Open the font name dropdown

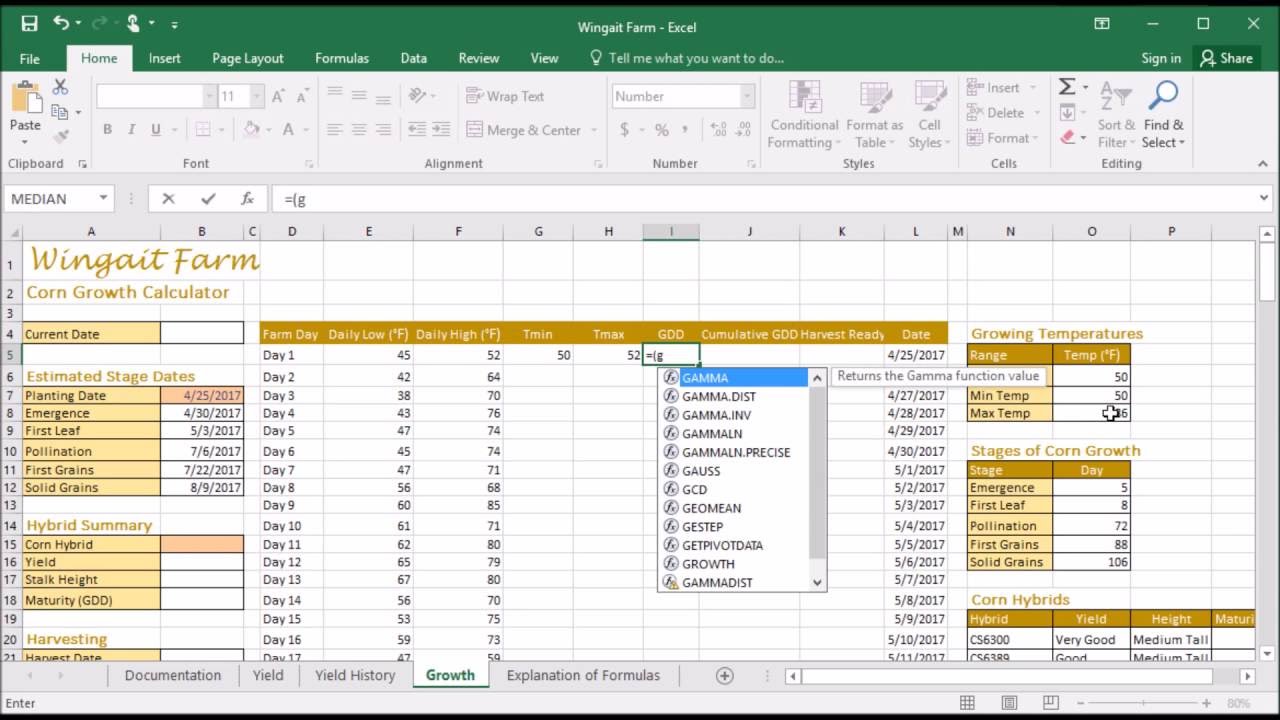tap(209, 96)
